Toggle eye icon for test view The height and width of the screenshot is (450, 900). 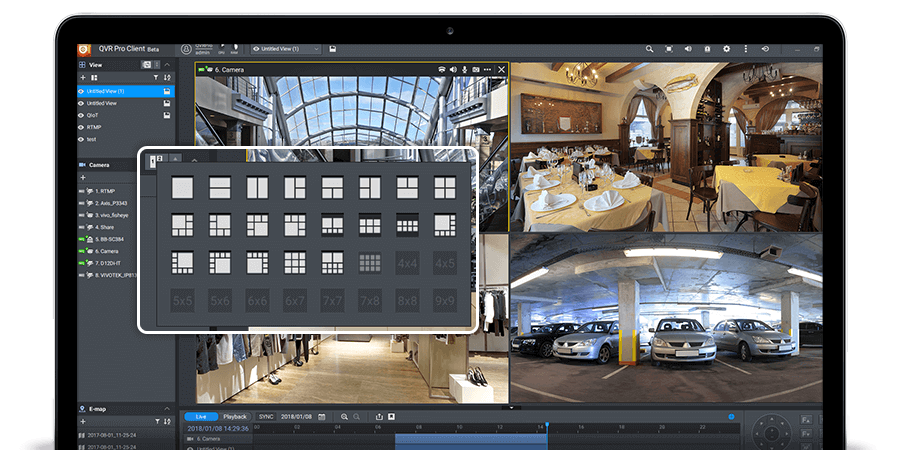[81, 139]
